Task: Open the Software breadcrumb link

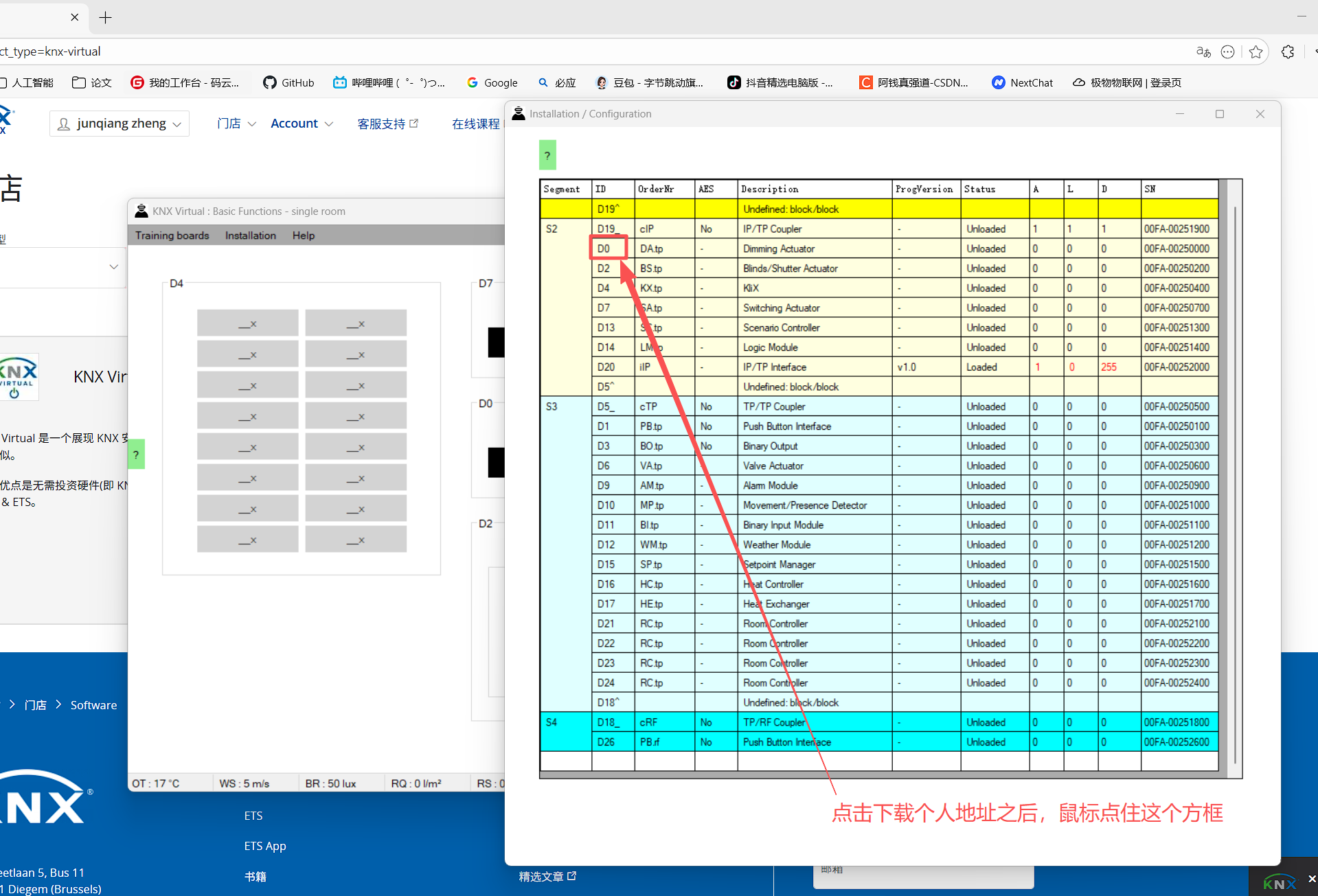Action: point(93,705)
